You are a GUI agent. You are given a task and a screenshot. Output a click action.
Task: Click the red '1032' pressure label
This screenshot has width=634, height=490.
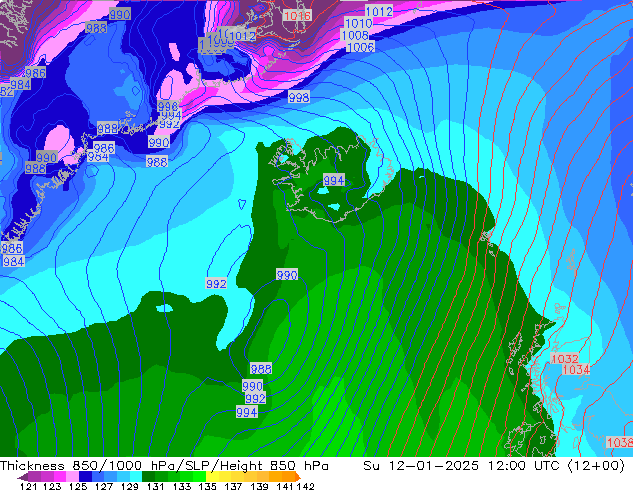[x=564, y=359]
